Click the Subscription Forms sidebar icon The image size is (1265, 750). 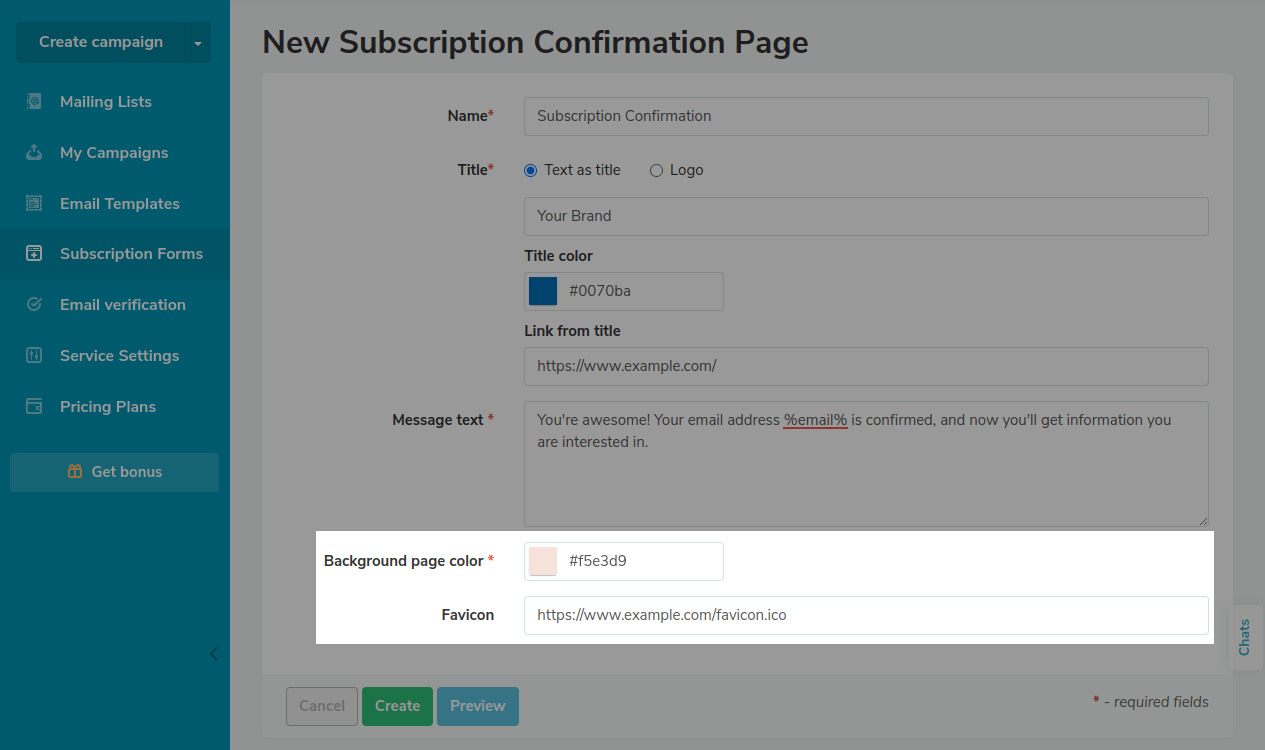(x=34, y=254)
